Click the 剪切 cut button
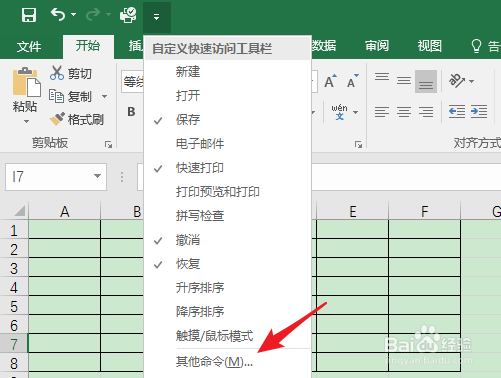Viewport: 501px width, 378px height. 71,73
